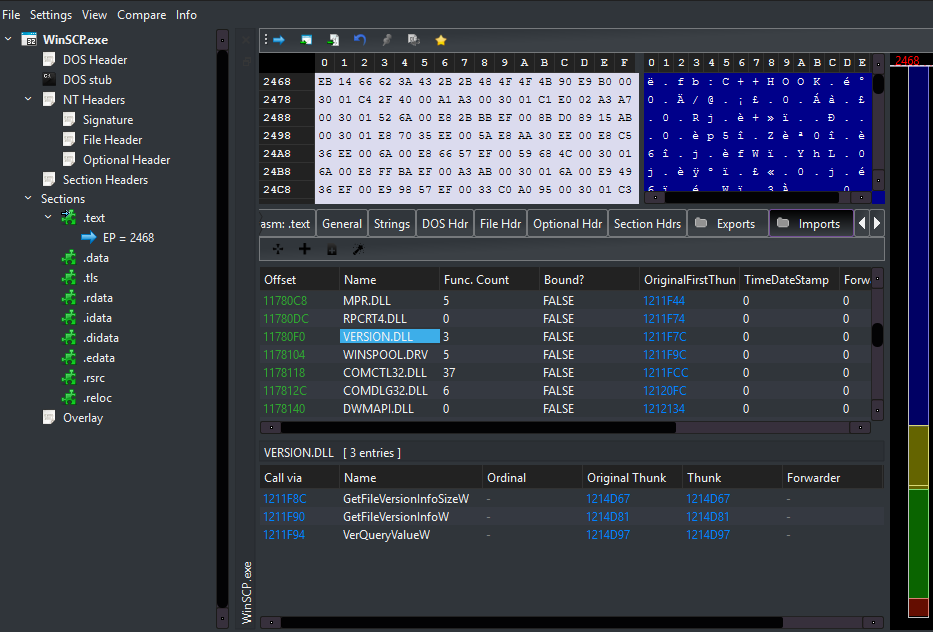Screen dimensions: 933x632
Task: Collapse the NT Headers node
Action: point(28,99)
